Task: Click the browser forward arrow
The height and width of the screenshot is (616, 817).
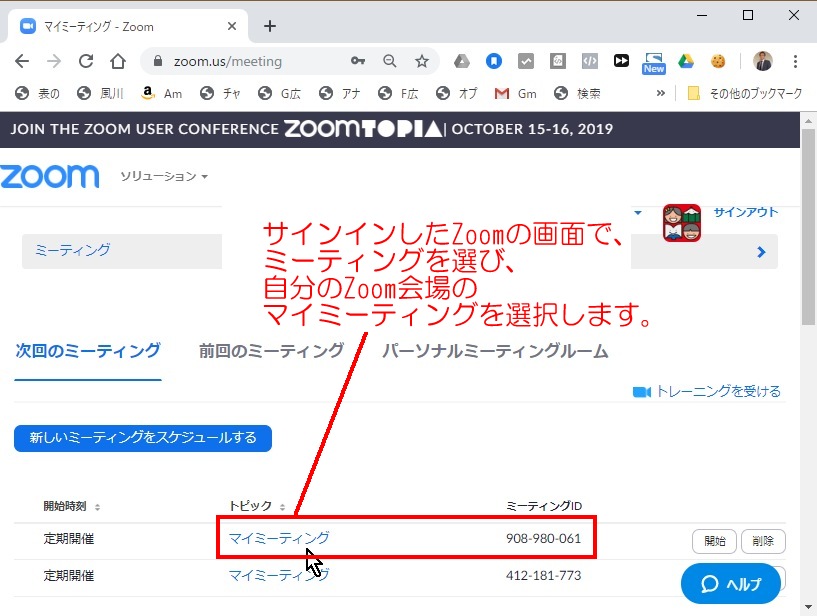Action: coord(54,61)
